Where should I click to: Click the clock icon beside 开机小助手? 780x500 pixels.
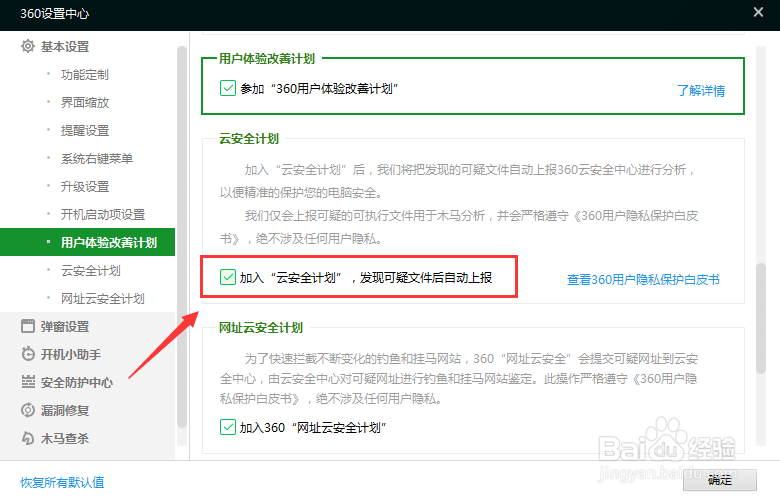pyautogui.click(x=28, y=354)
